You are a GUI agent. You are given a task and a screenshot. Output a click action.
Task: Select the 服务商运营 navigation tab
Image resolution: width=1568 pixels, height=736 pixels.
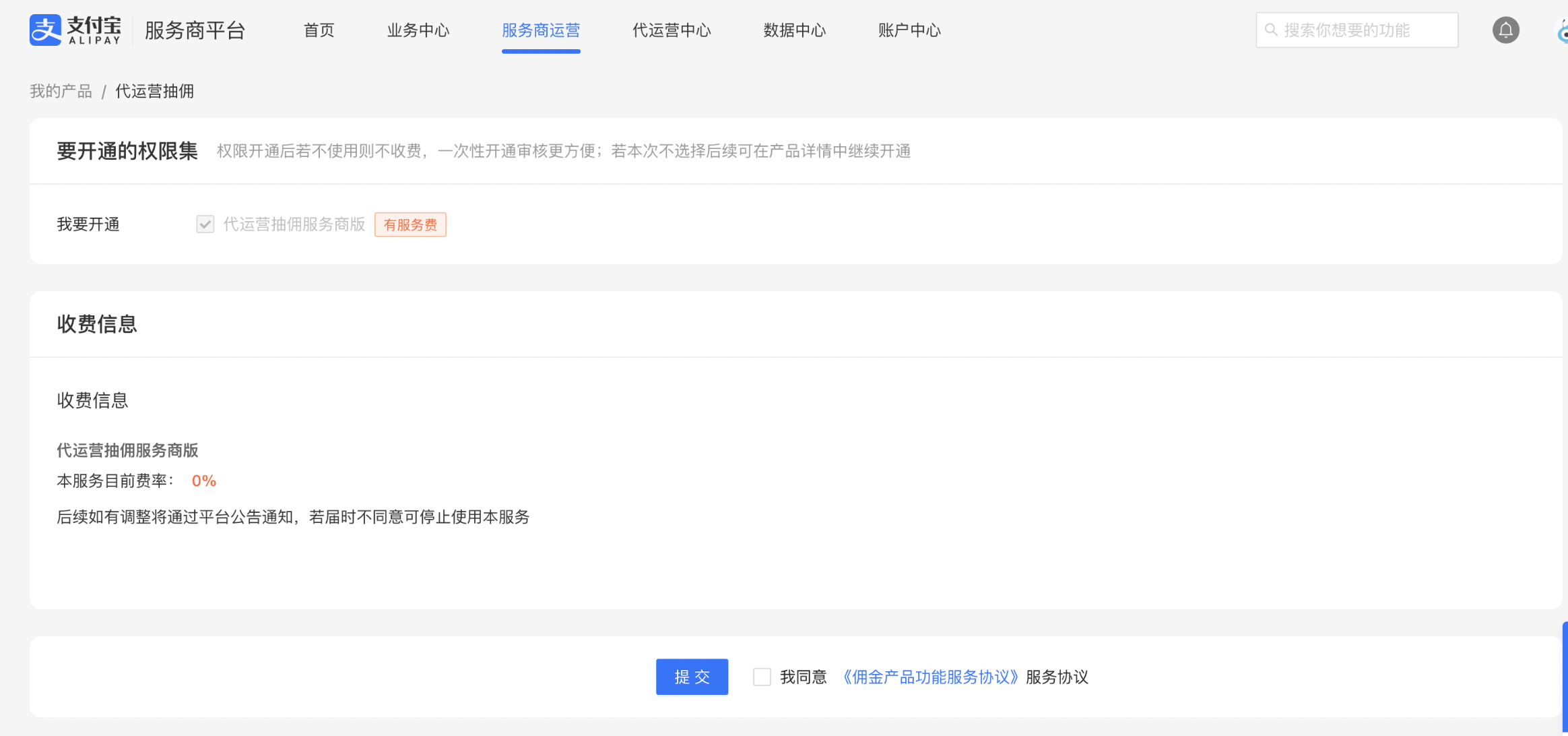click(x=540, y=30)
